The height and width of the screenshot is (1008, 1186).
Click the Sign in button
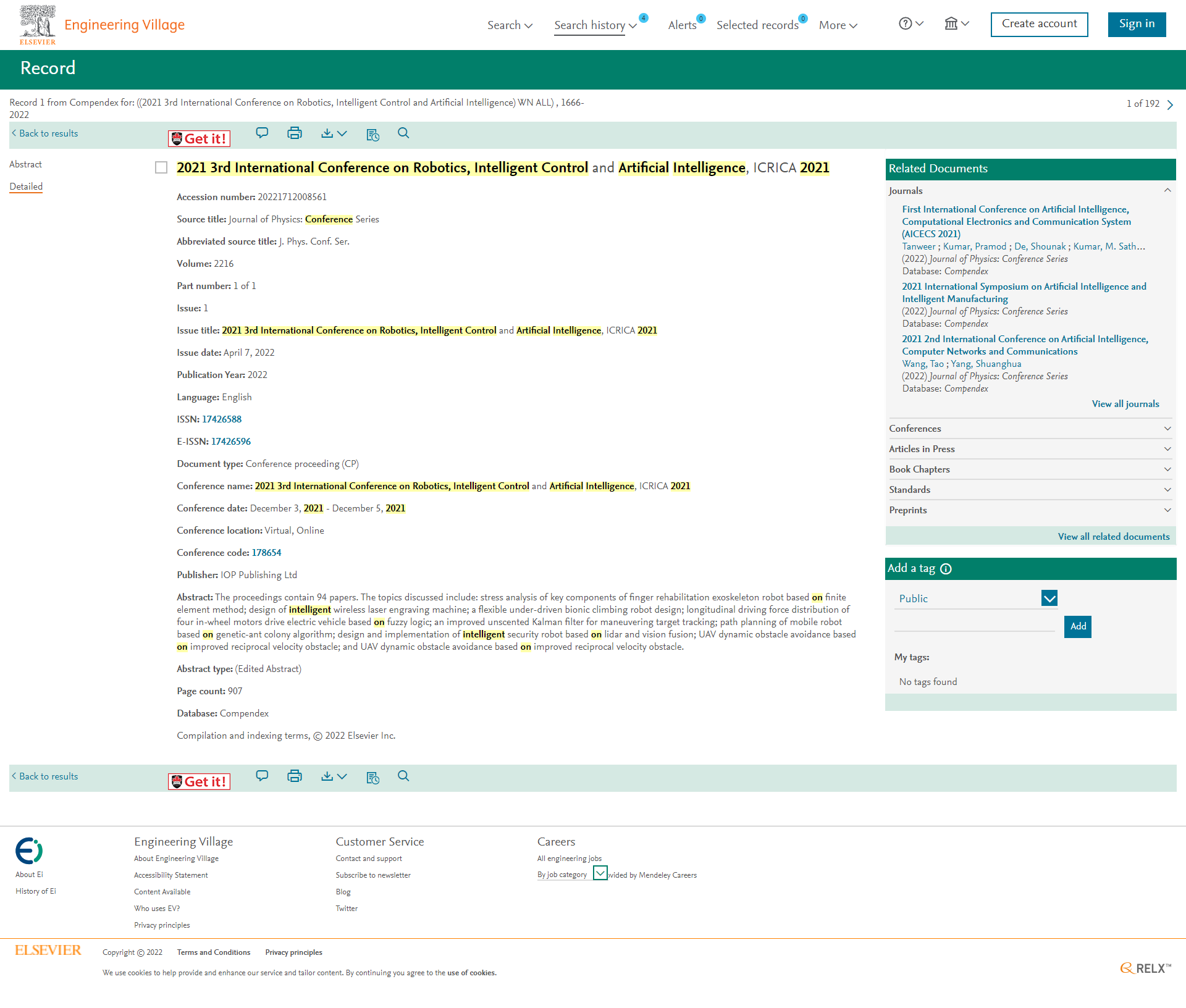(1137, 24)
